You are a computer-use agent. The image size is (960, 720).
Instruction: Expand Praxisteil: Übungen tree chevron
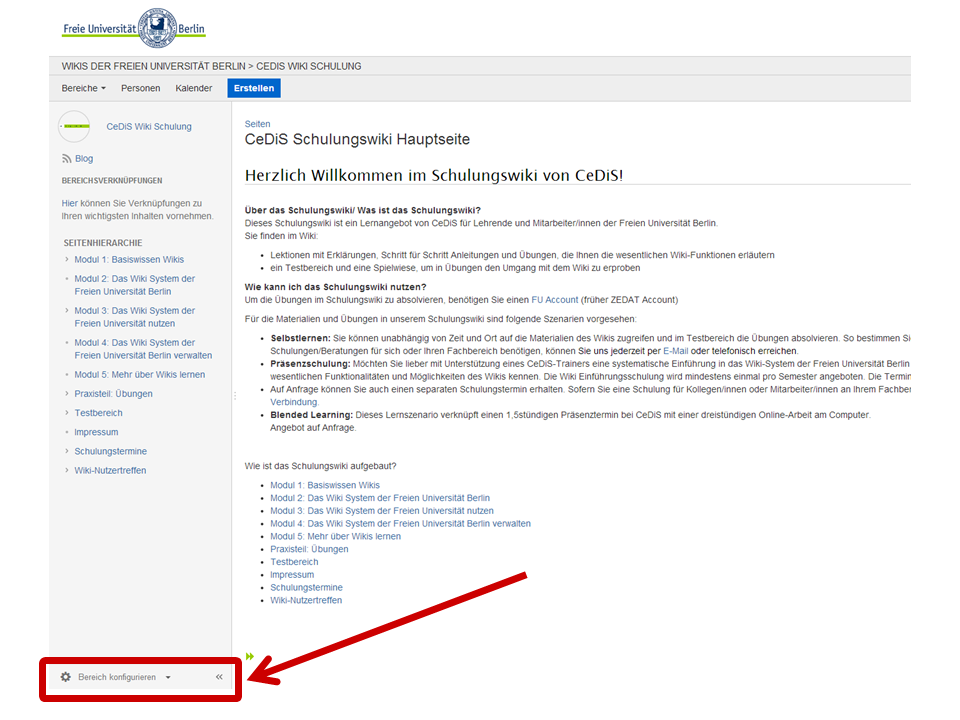[x=67, y=394]
